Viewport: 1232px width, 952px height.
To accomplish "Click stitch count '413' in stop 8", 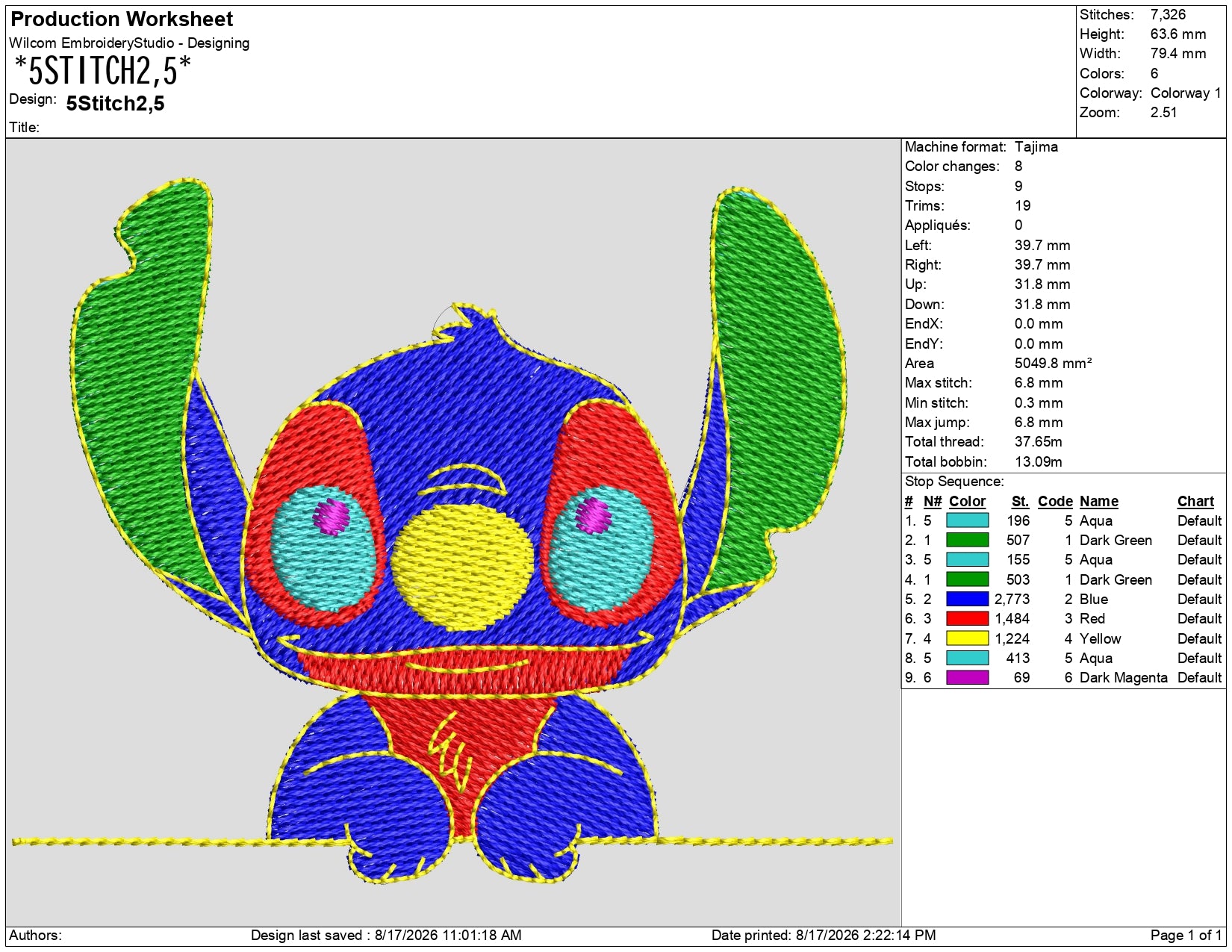I will click(x=1018, y=658).
